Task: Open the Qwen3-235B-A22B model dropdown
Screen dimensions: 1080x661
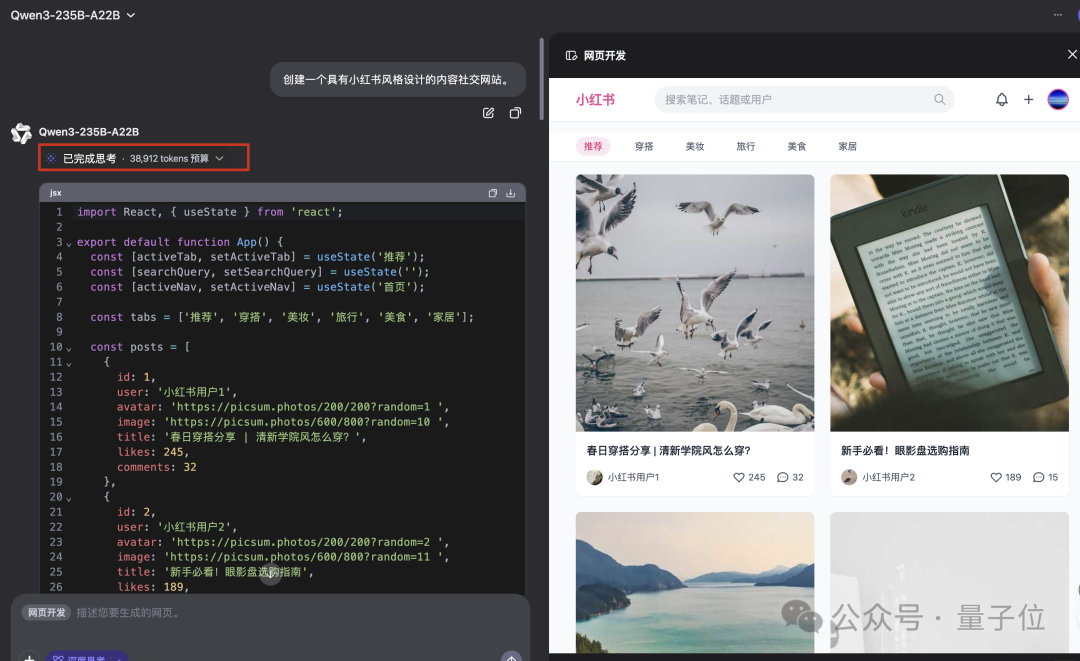Action: coord(73,15)
